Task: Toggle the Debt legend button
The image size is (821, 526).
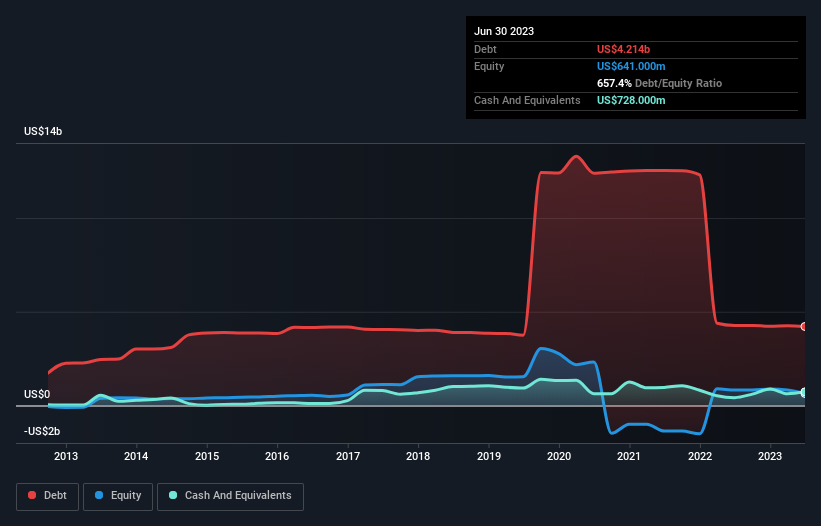Action: pyautogui.click(x=48, y=496)
